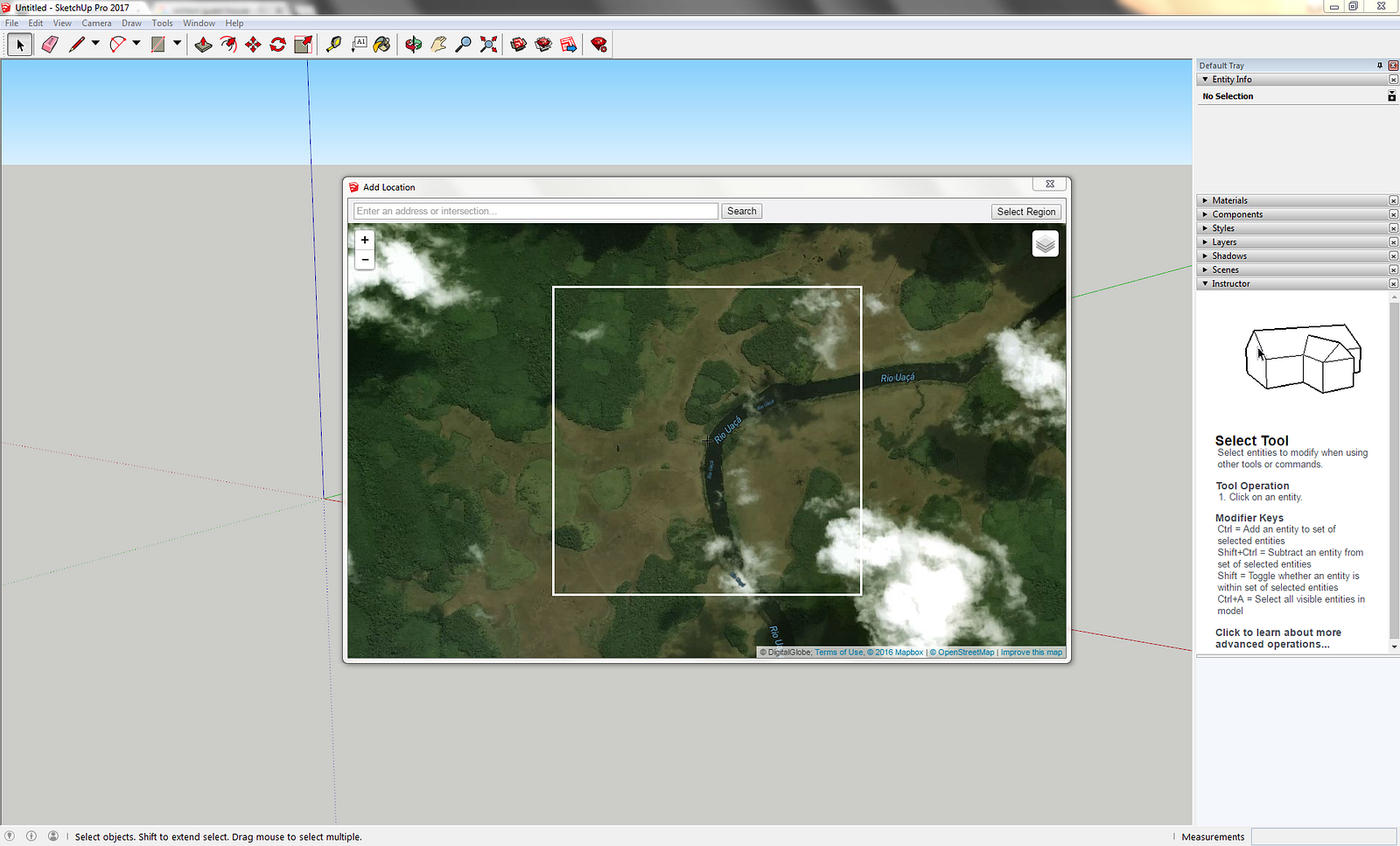This screenshot has width=1400, height=846.
Task: Choose the Move tool in the toolbar
Action: click(x=253, y=45)
